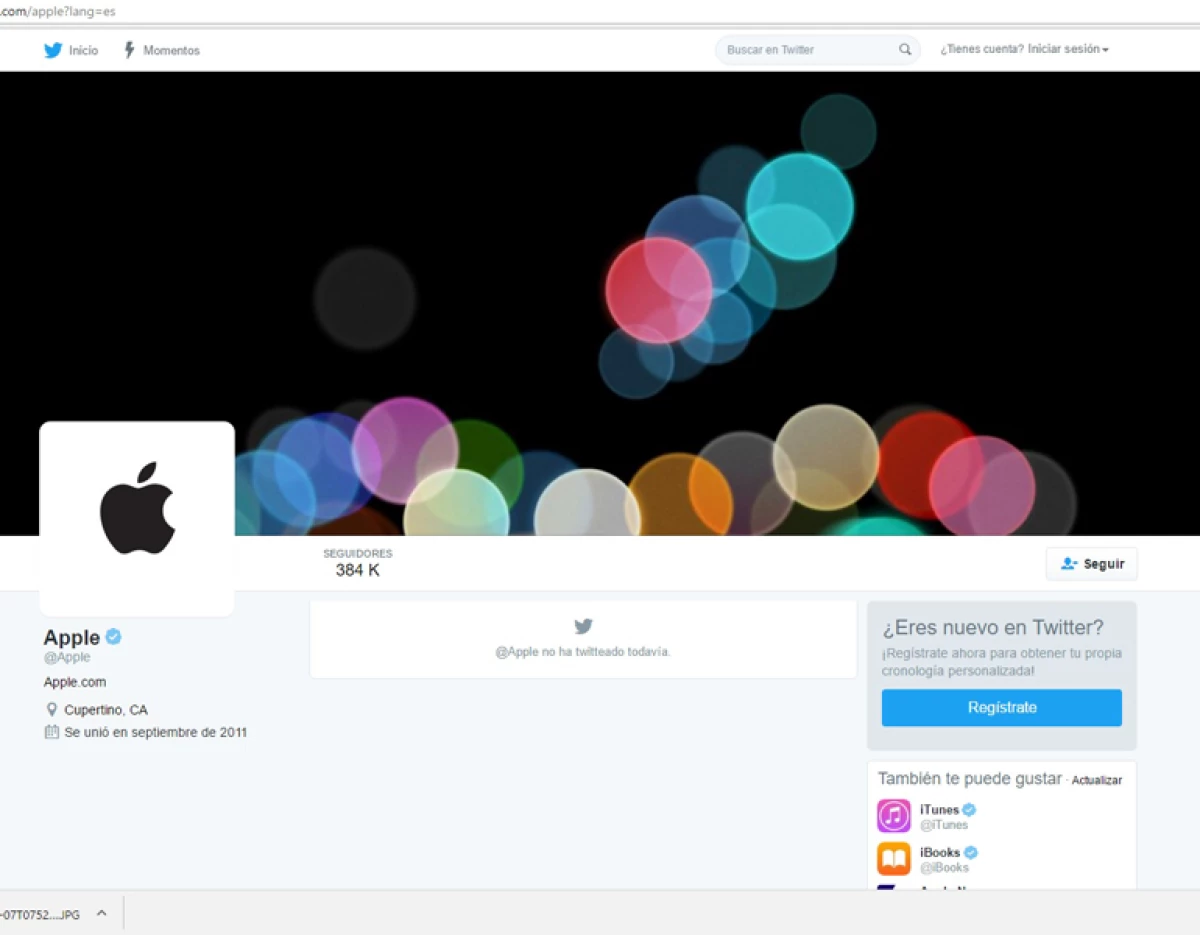Viewport: 1200px width, 935px height.
Task: Open the header banner image
Action: point(600,303)
